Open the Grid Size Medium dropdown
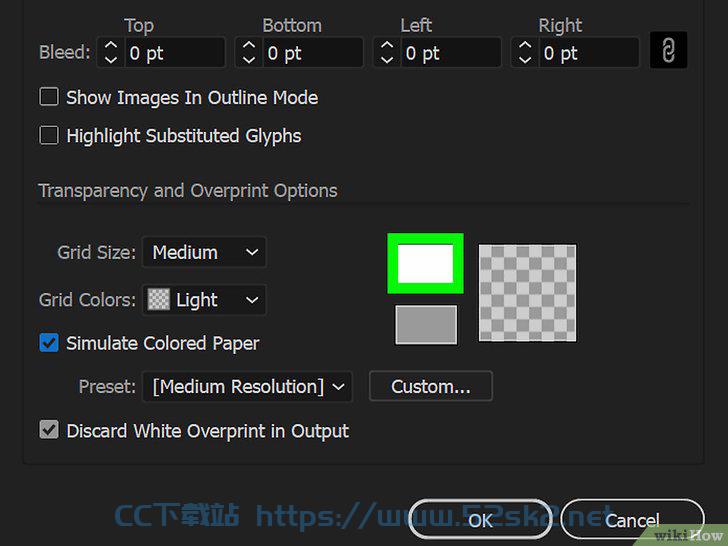728x546 pixels. coord(204,252)
